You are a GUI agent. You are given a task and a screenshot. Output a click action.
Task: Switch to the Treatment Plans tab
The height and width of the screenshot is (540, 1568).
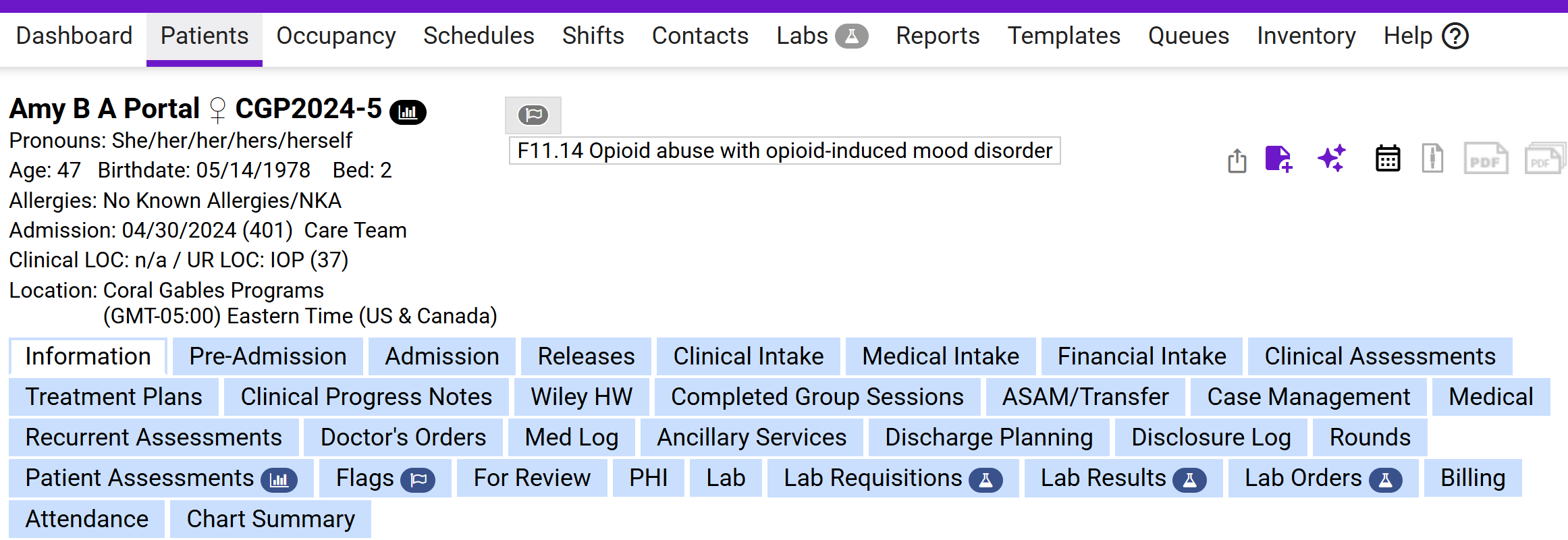pyautogui.click(x=113, y=397)
